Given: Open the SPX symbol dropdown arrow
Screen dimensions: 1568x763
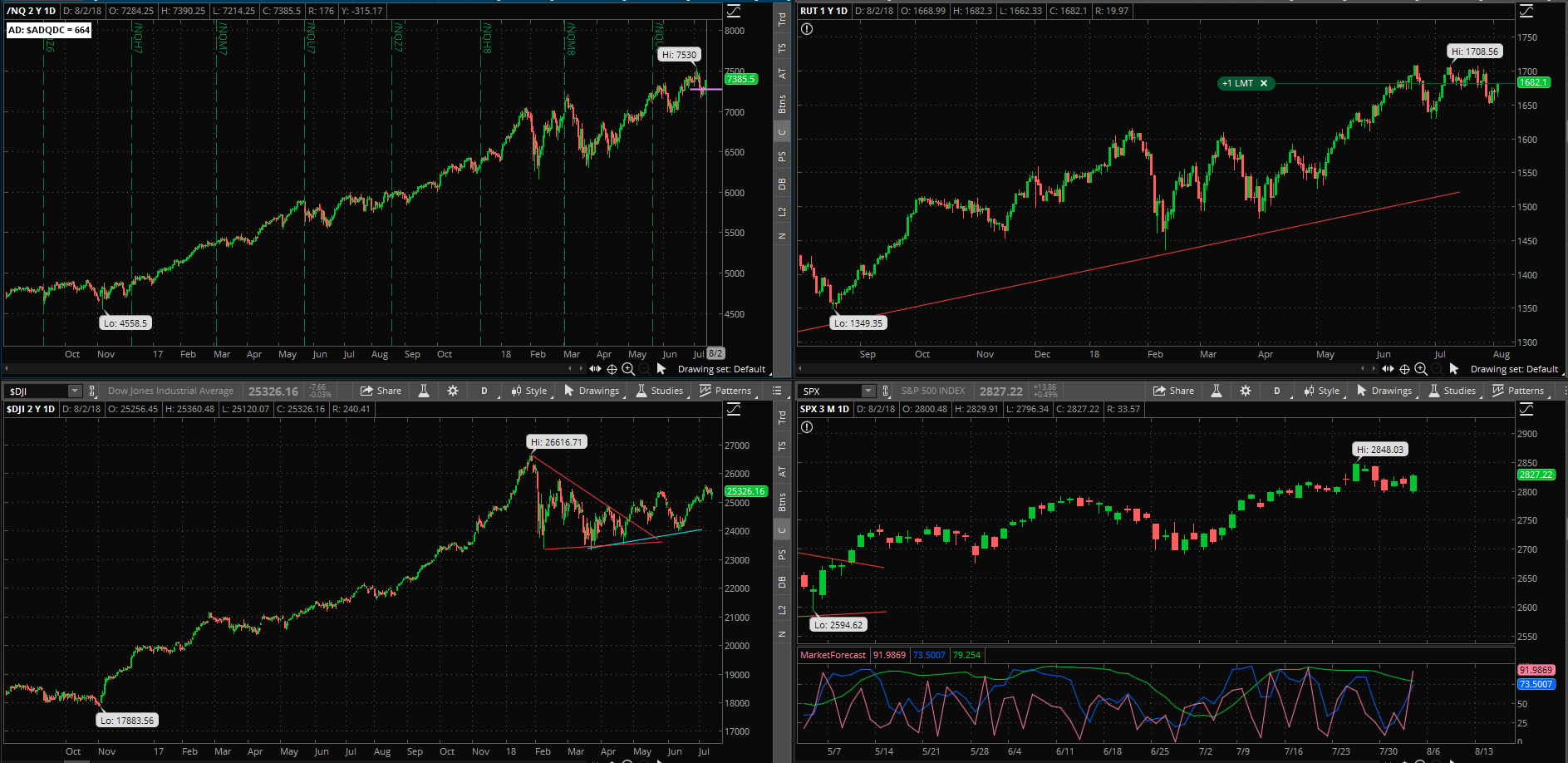Looking at the screenshot, I should coord(868,391).
